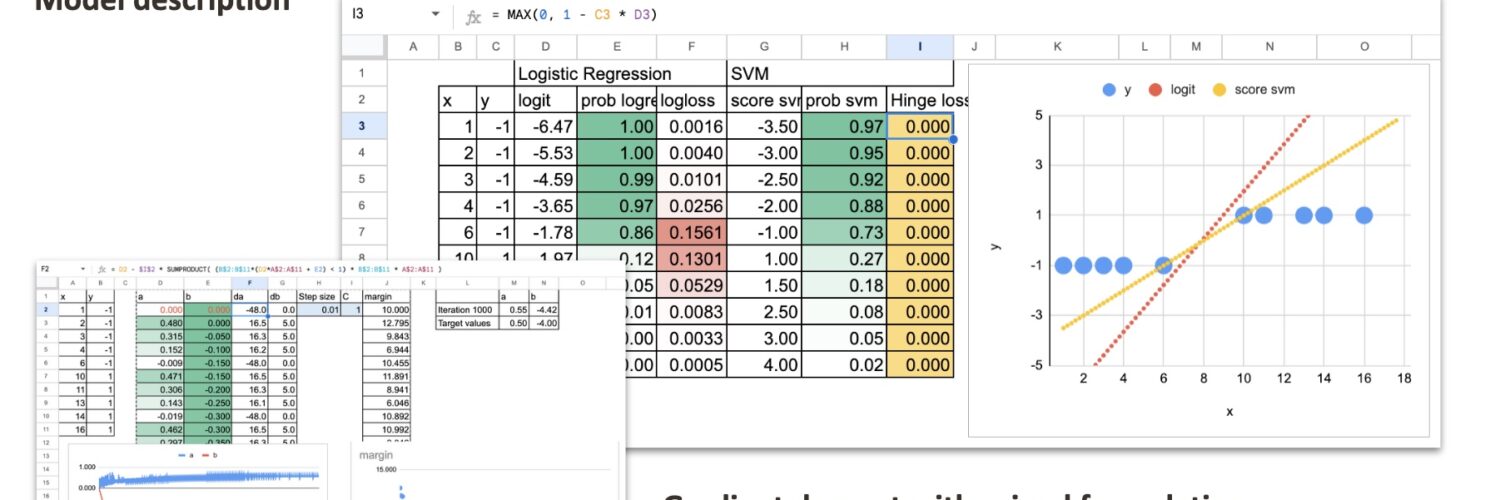Select the Hinge loss header cell

point(920,100)
